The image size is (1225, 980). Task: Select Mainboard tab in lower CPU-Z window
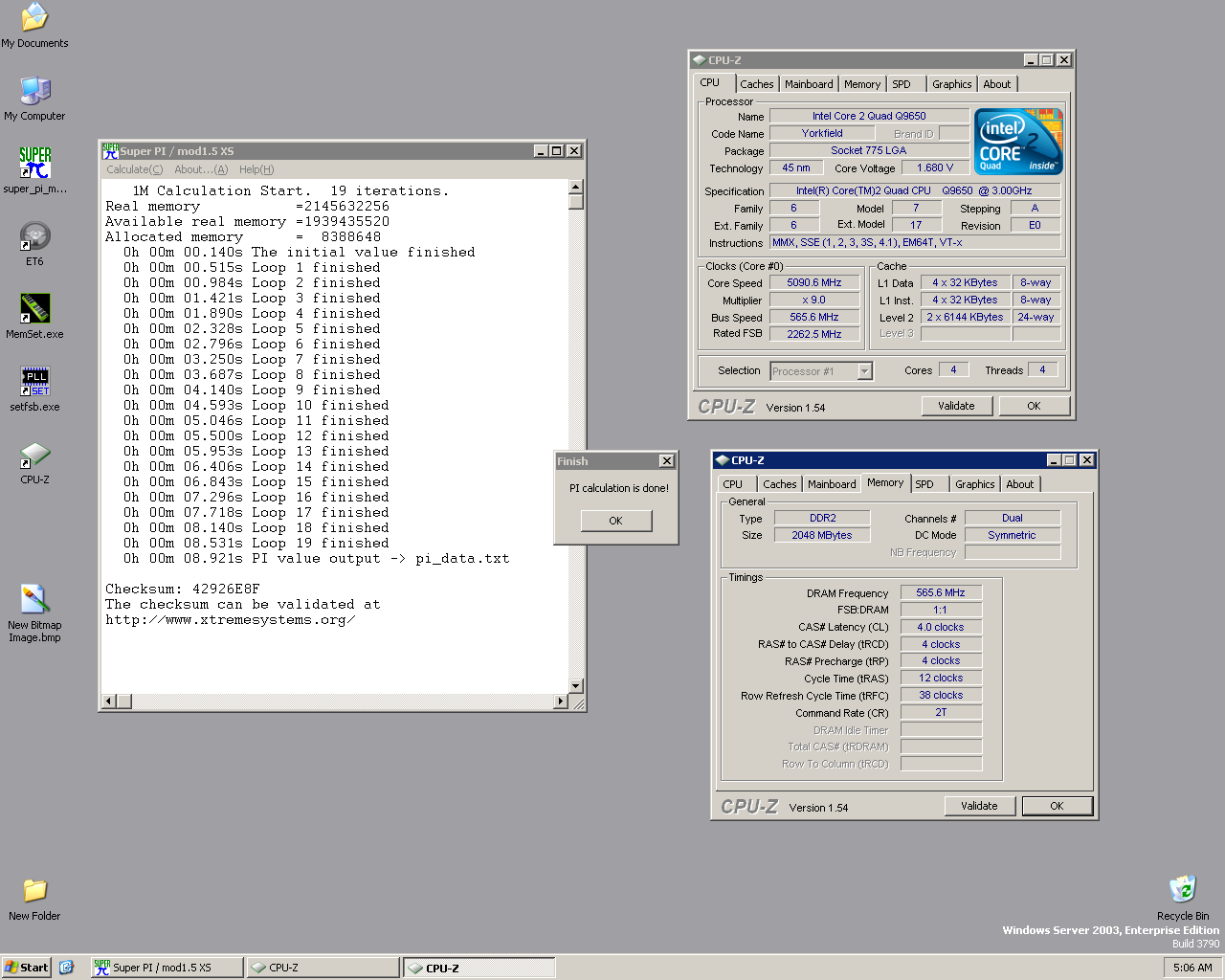(832, 484)
